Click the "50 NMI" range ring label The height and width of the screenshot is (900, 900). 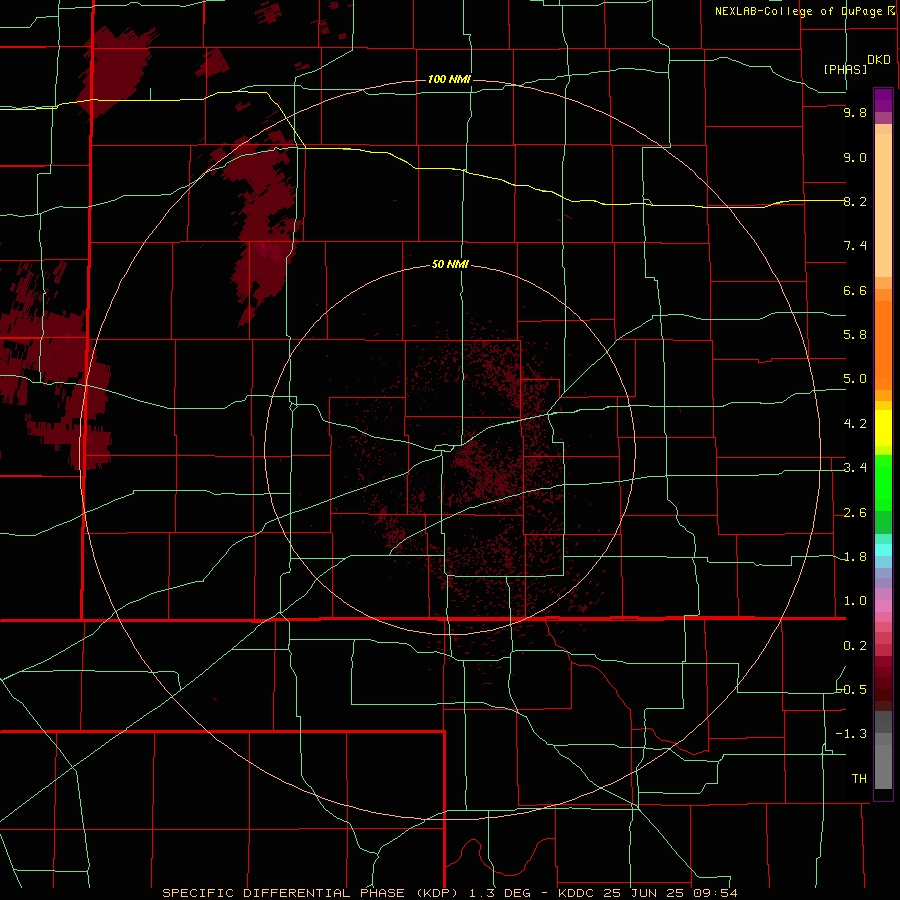tap(450, 265)
